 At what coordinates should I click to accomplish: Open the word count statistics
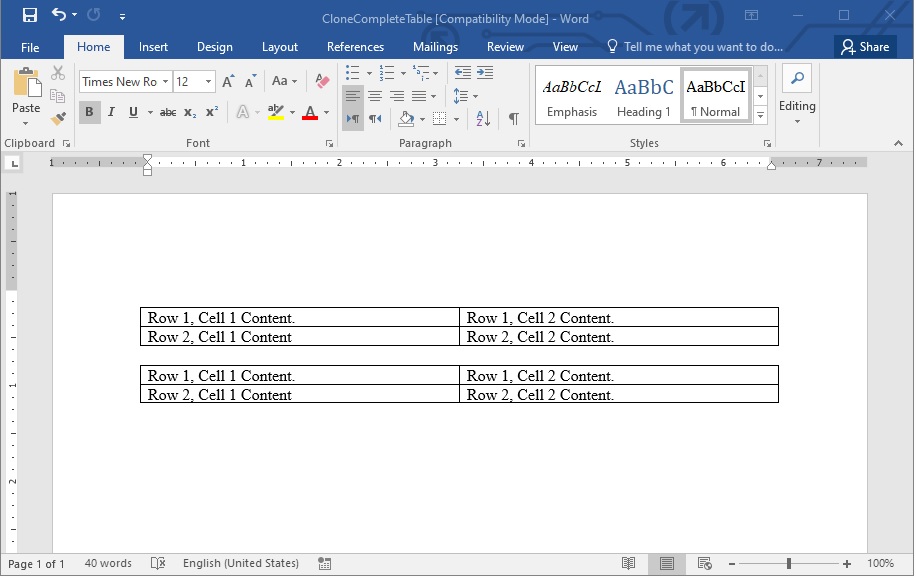click(x=108, y=563)
